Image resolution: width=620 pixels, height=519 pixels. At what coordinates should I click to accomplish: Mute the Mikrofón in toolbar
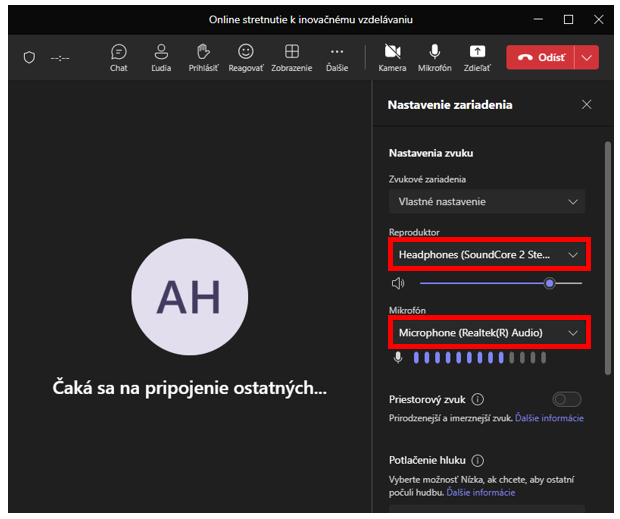435,58
